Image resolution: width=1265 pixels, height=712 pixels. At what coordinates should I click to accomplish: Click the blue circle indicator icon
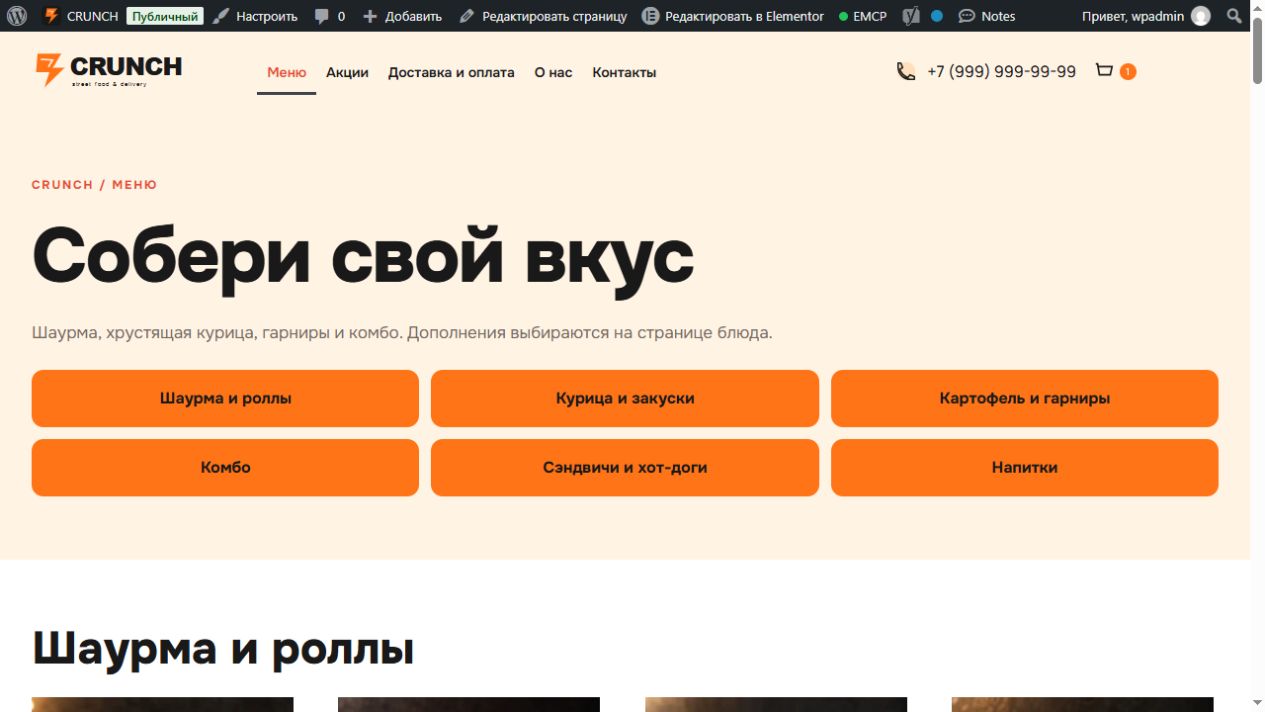point(937,16)
